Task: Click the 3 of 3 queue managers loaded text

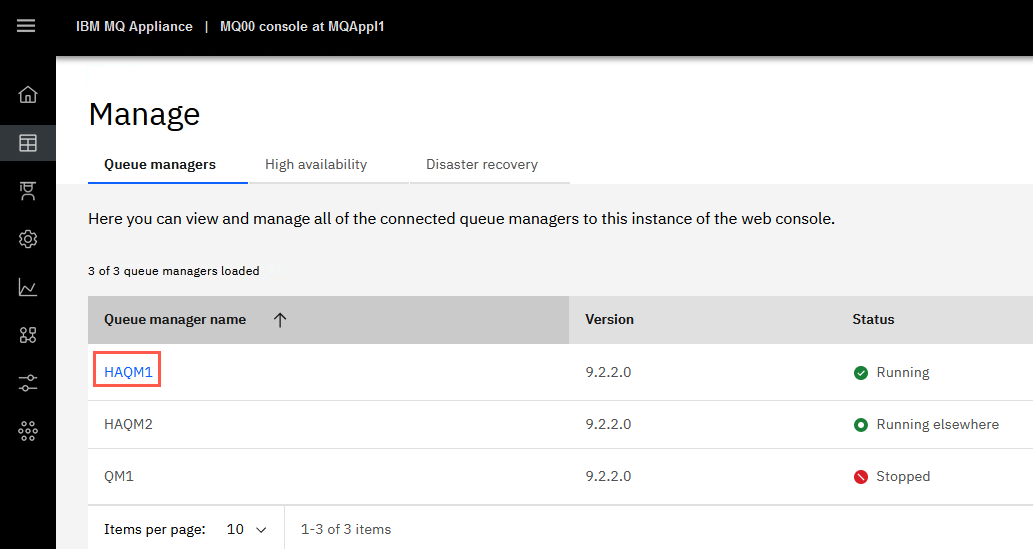Action: point(174,271)
